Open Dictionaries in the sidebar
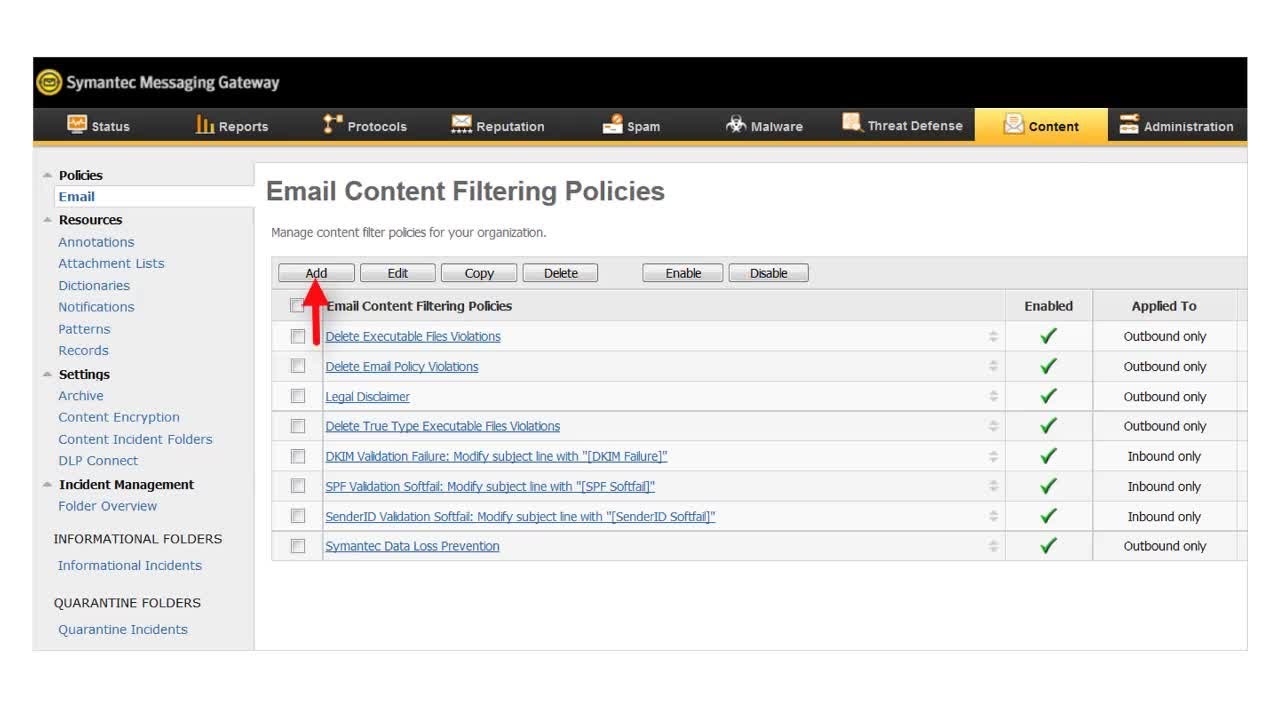 coord(94,285)
